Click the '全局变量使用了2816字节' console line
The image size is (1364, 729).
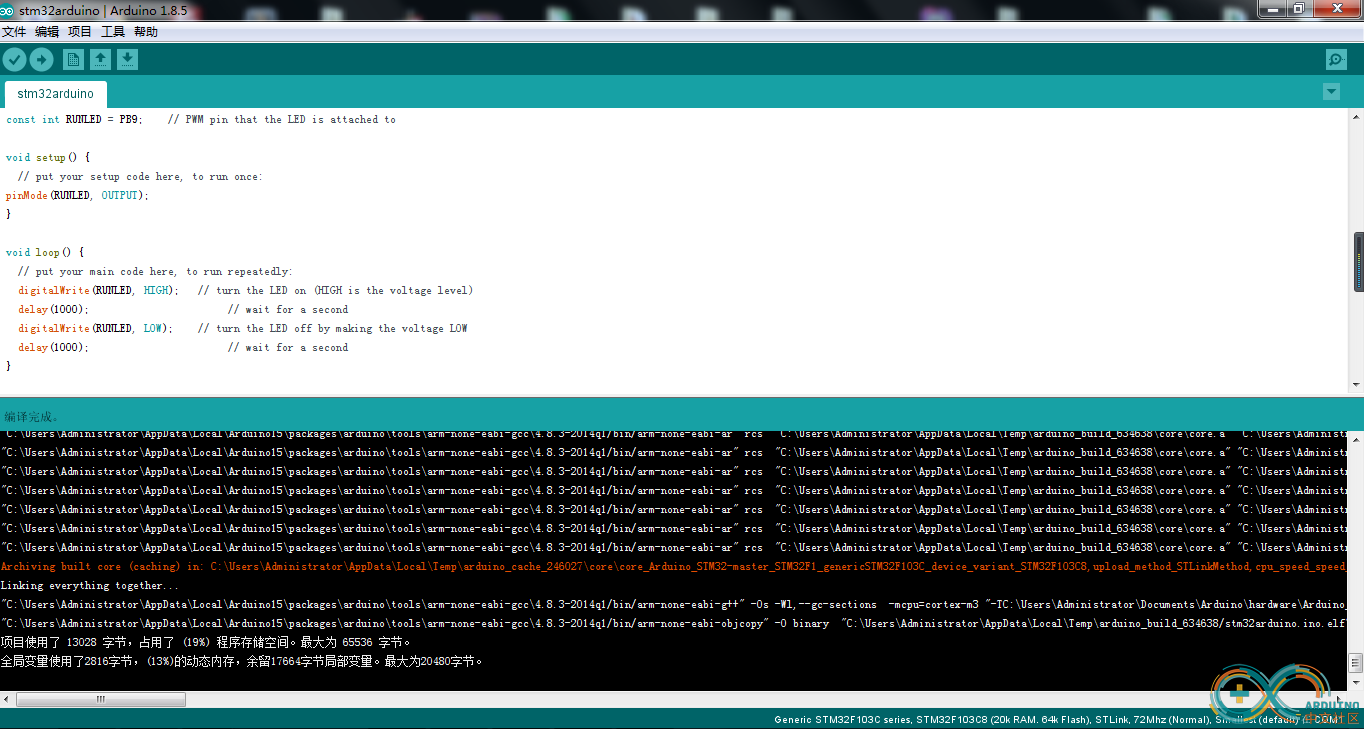tap(242, 661)
